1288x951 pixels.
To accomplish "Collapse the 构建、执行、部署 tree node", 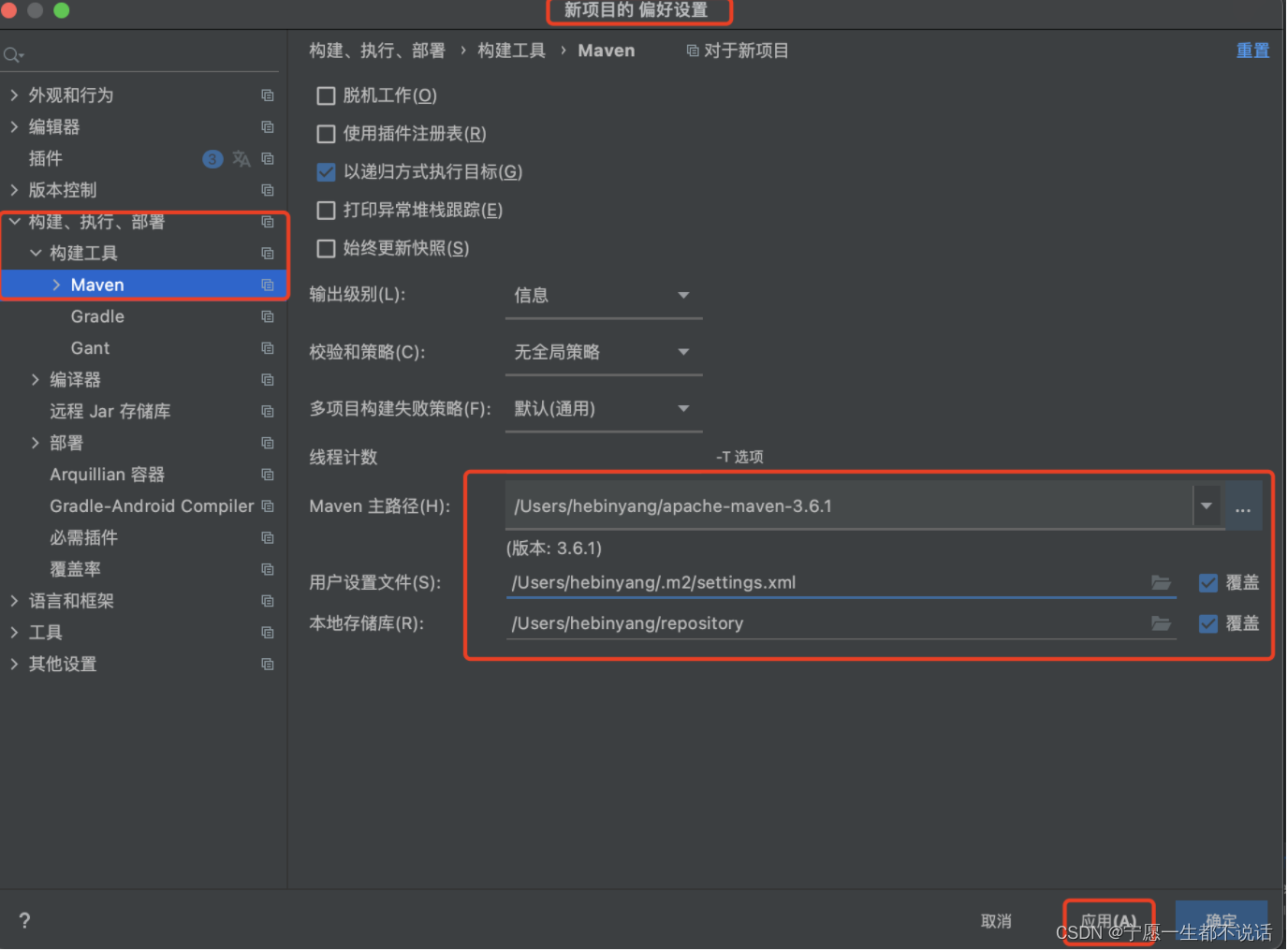I will (x=14, y=222).
